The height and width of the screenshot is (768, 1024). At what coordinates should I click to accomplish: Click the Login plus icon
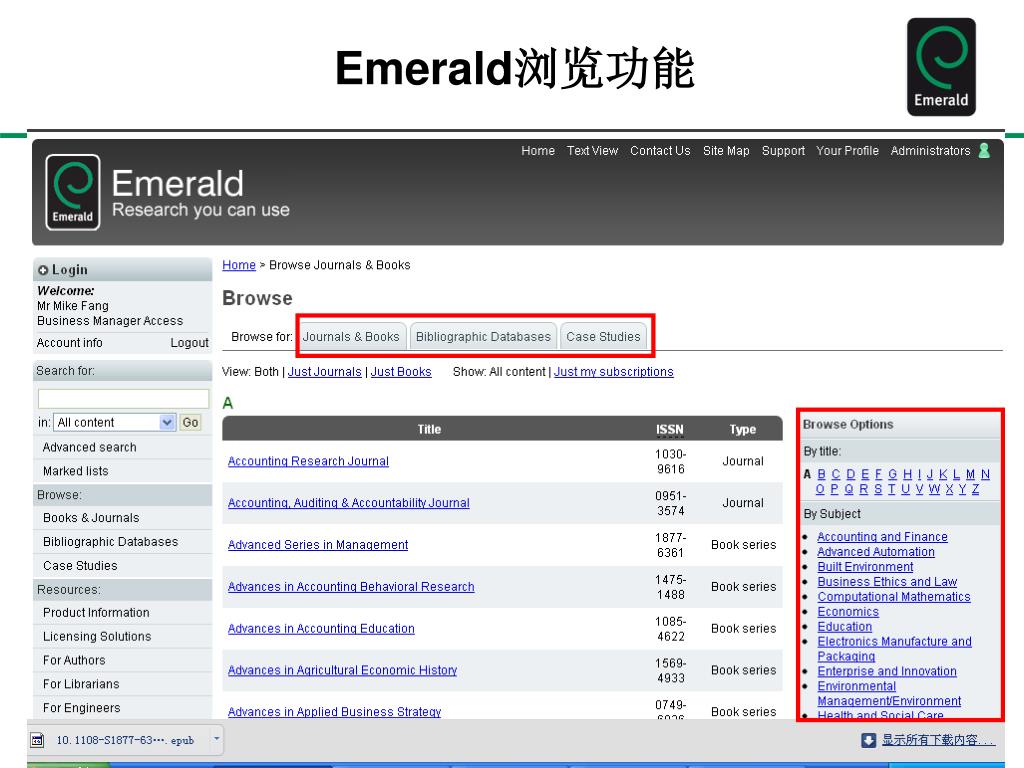[43, 270]
